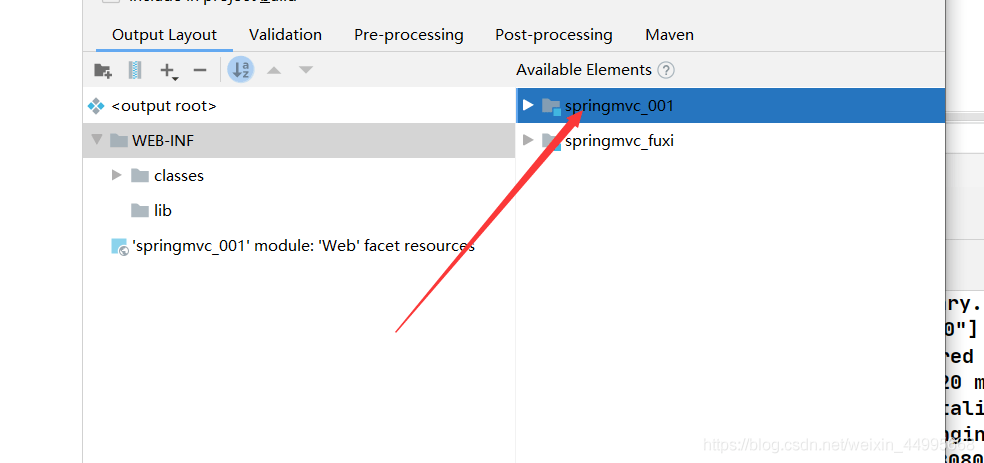Expand the springmvc_fuxi available element
The image size is (984, 463).
[x=528, y=141]
